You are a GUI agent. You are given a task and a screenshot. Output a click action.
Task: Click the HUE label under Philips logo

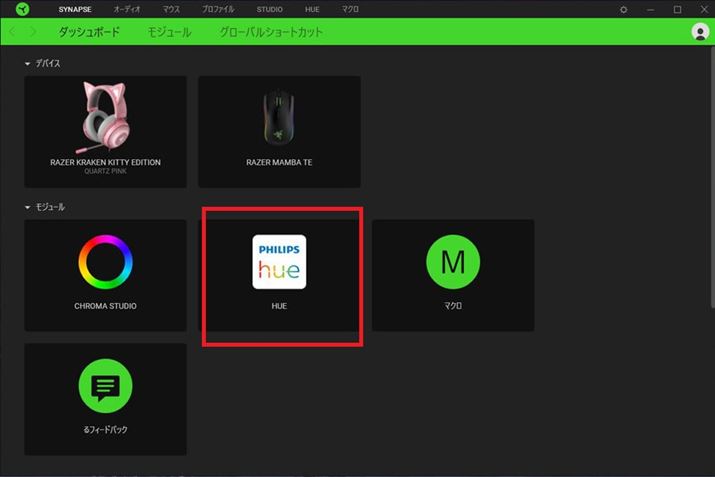point(279,306)
